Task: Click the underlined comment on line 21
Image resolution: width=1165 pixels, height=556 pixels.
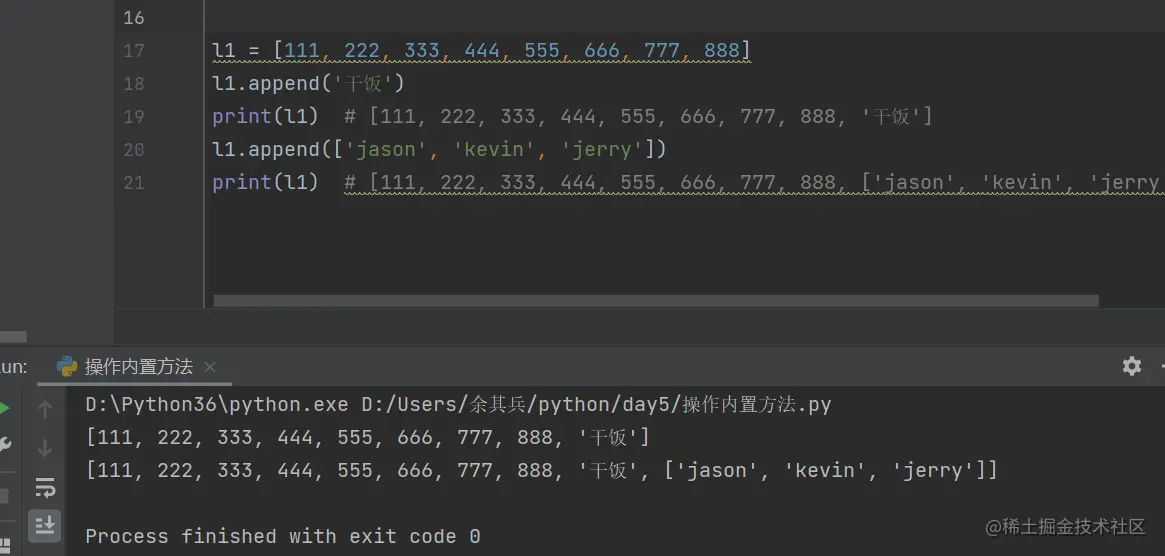Action: 754,182
